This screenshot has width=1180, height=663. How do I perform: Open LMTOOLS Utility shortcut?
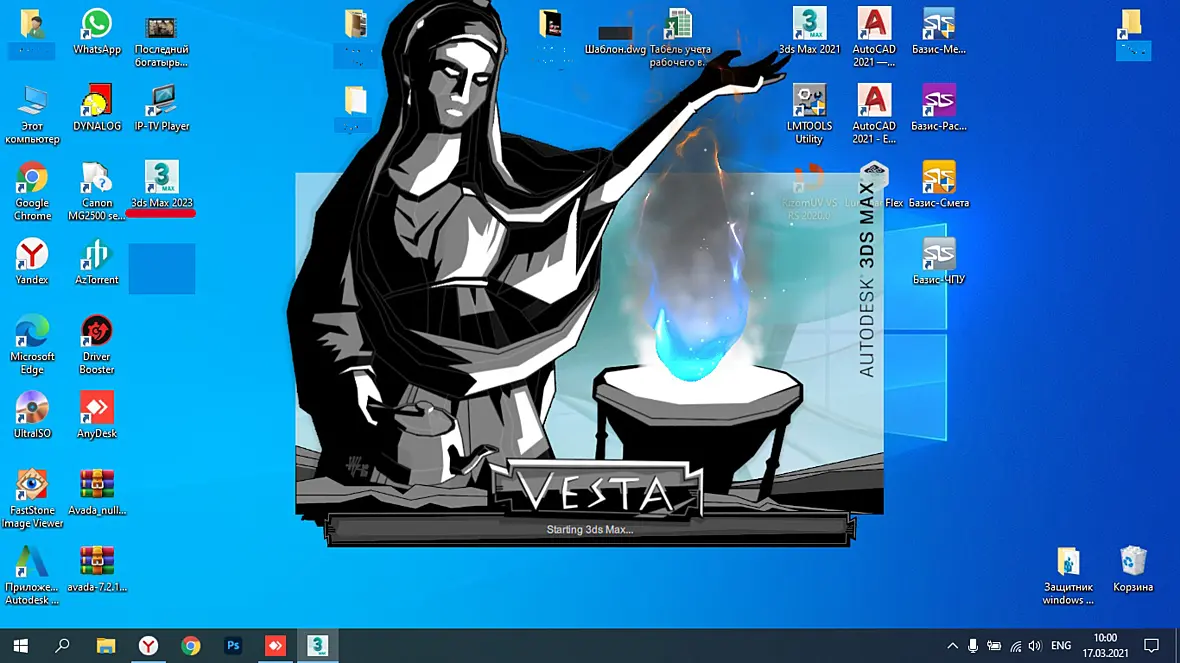coord(809,114)
